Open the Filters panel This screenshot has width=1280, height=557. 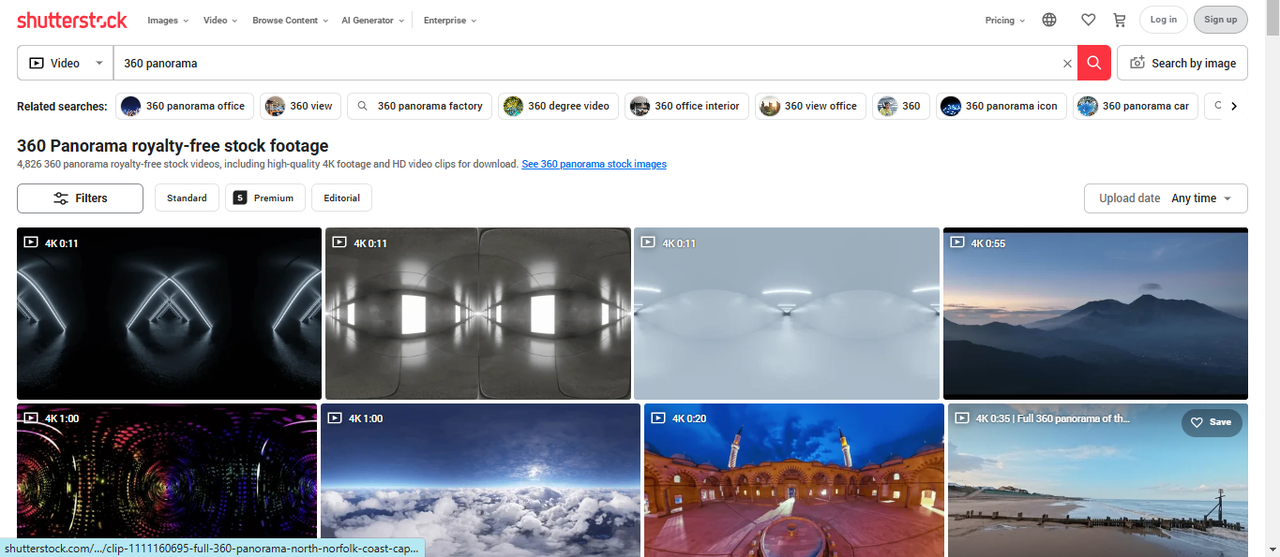80,198
